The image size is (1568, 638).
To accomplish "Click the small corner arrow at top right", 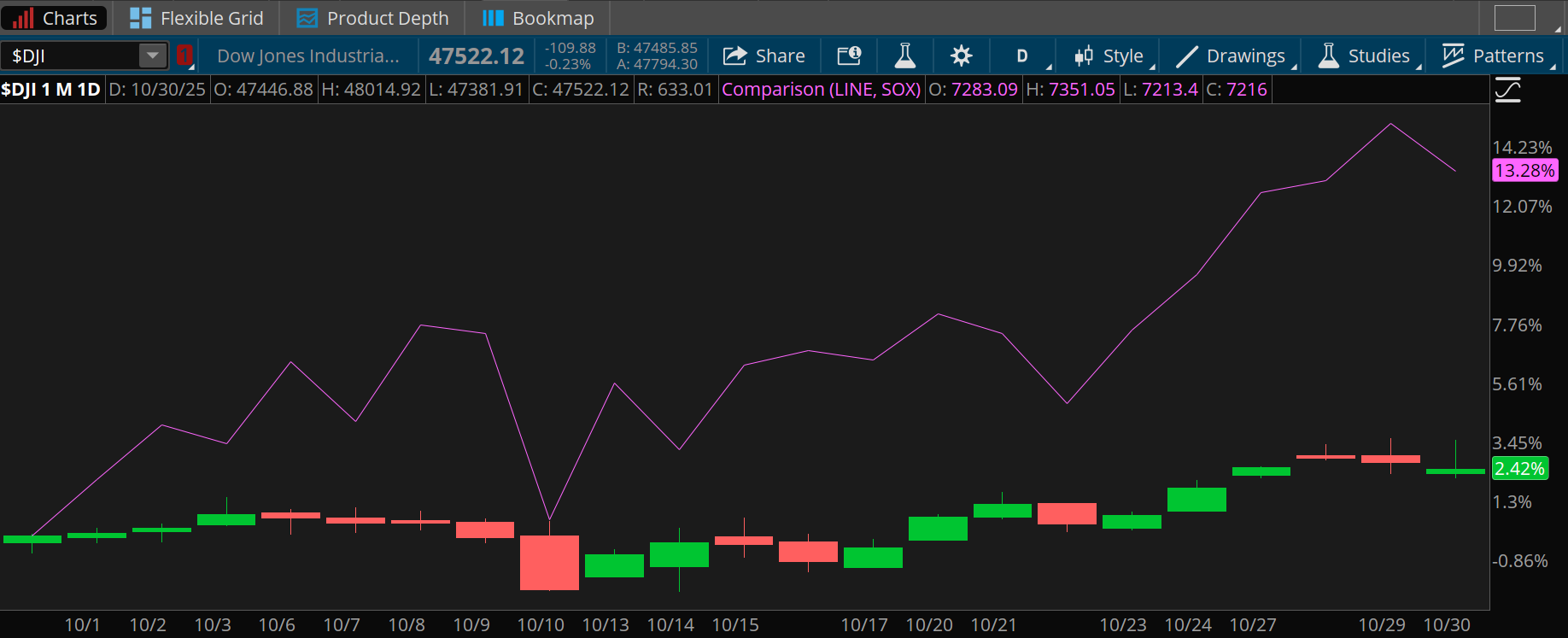I will coord(1559,28).
